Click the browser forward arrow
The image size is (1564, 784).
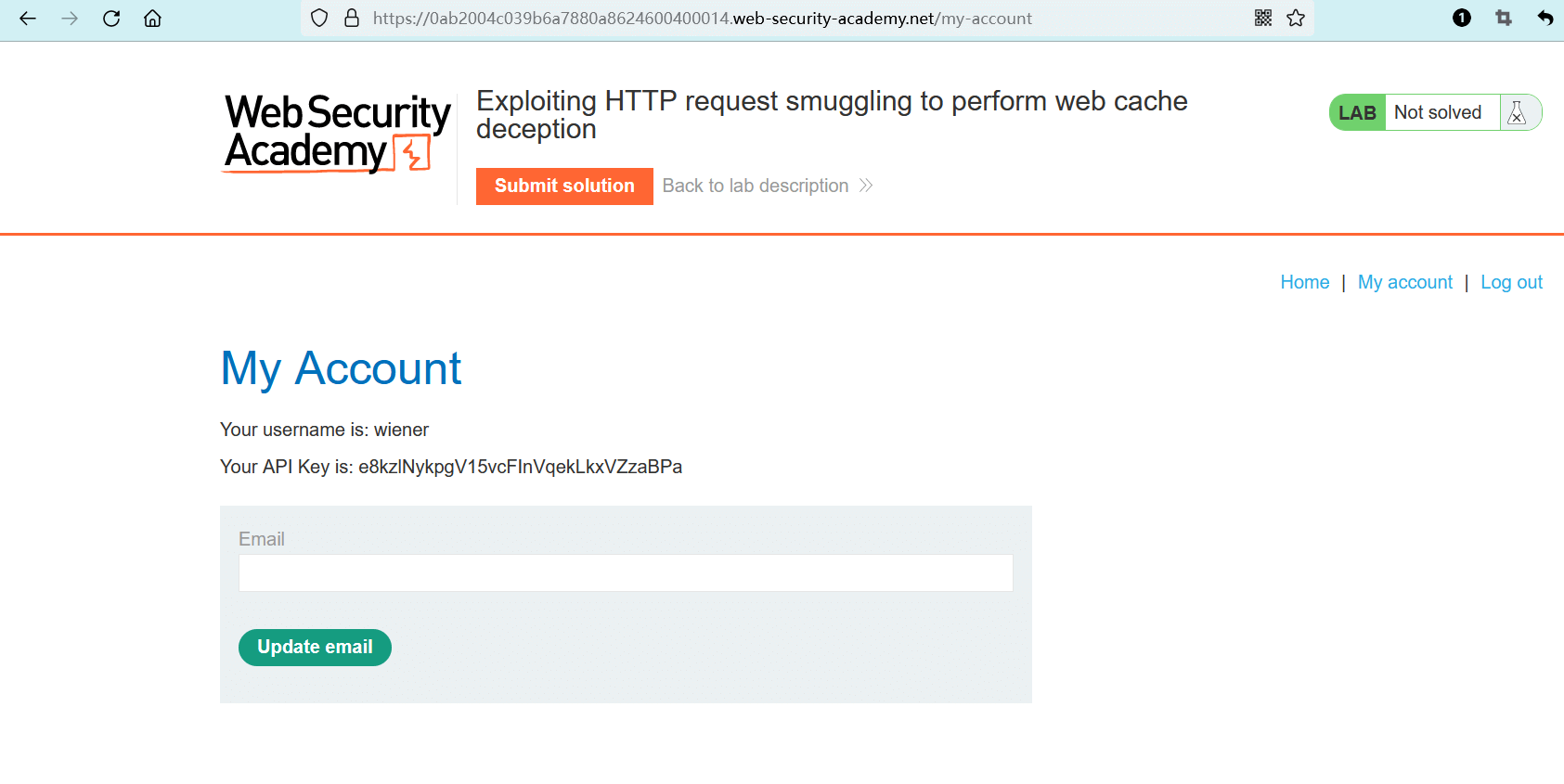tap(70, 19)
